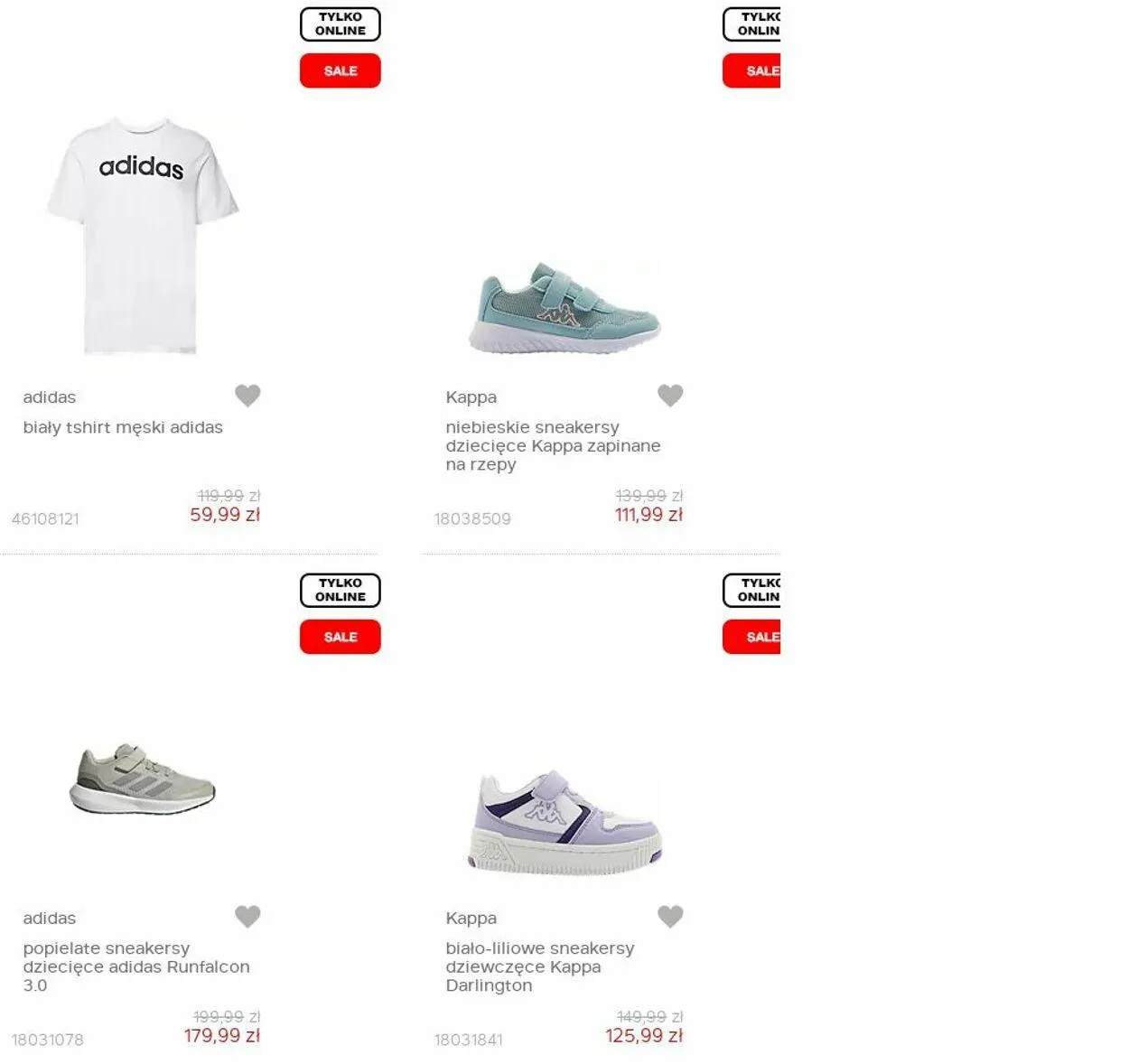Toggle heart on Kappa Darlington sneakers

[670, 917]
